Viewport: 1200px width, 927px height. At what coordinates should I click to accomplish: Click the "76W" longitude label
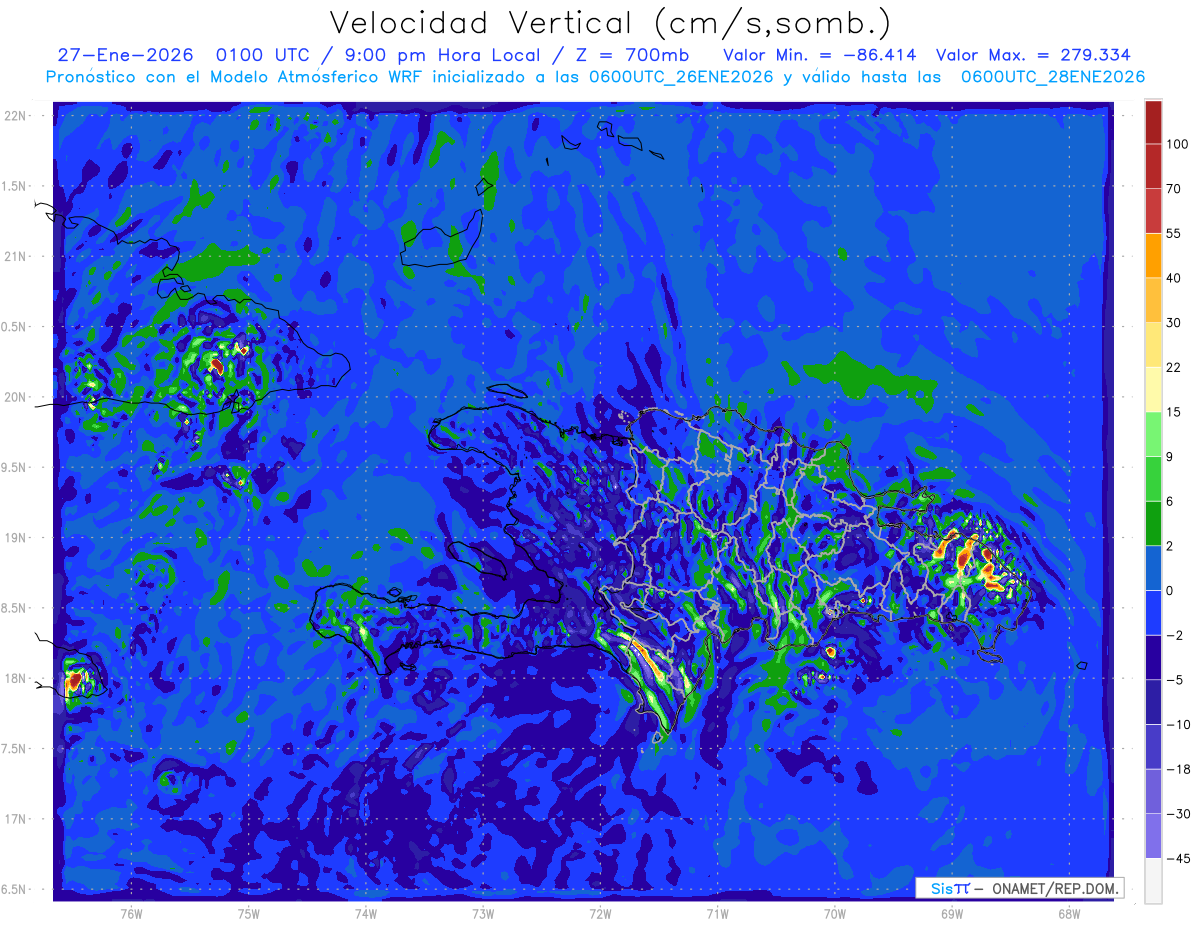tap(131, 913)
